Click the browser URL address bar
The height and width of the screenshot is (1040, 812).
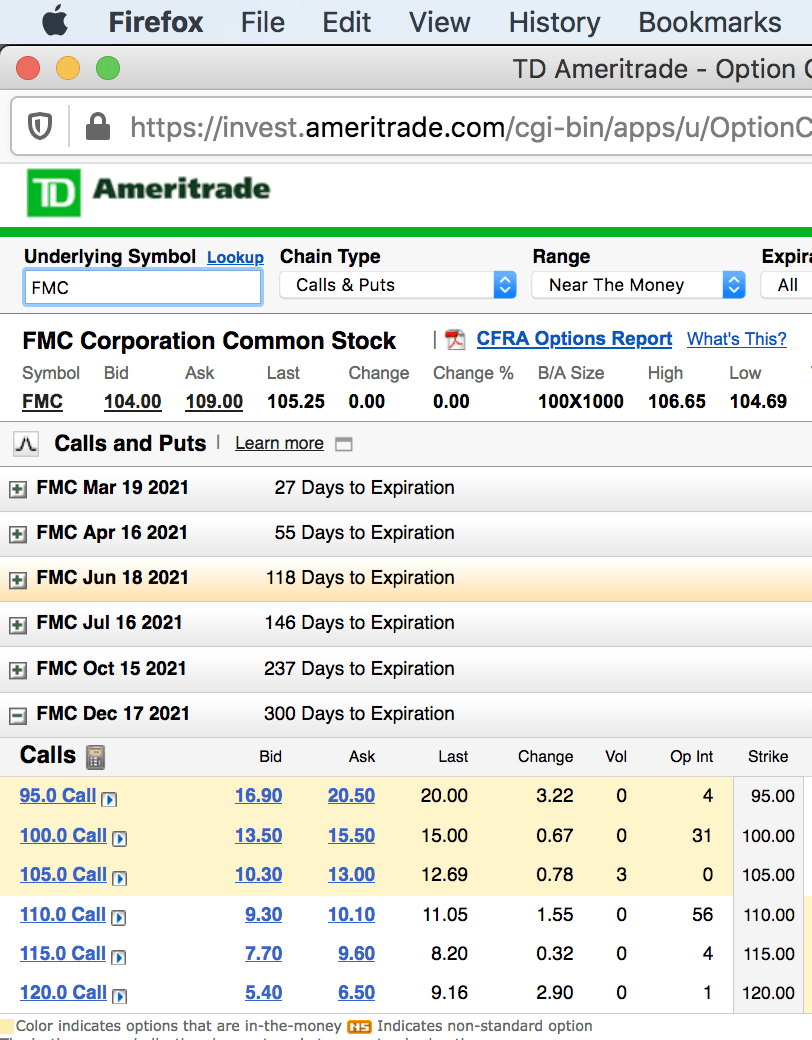[411, 126]
